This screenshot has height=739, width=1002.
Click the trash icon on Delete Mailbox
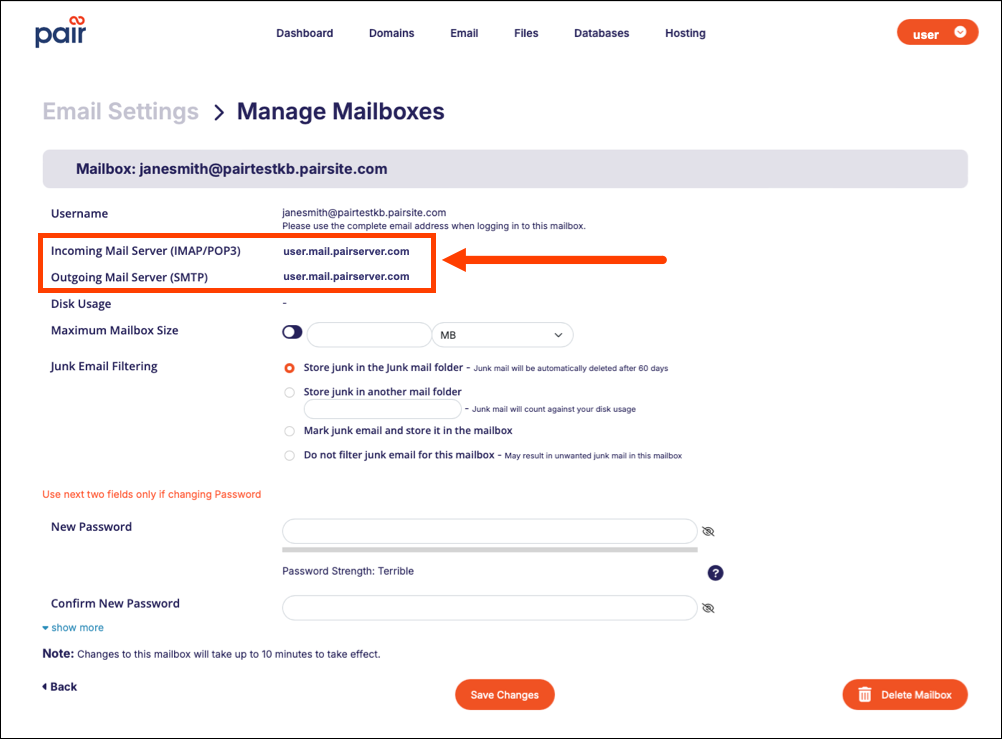[x=865, y=695]
